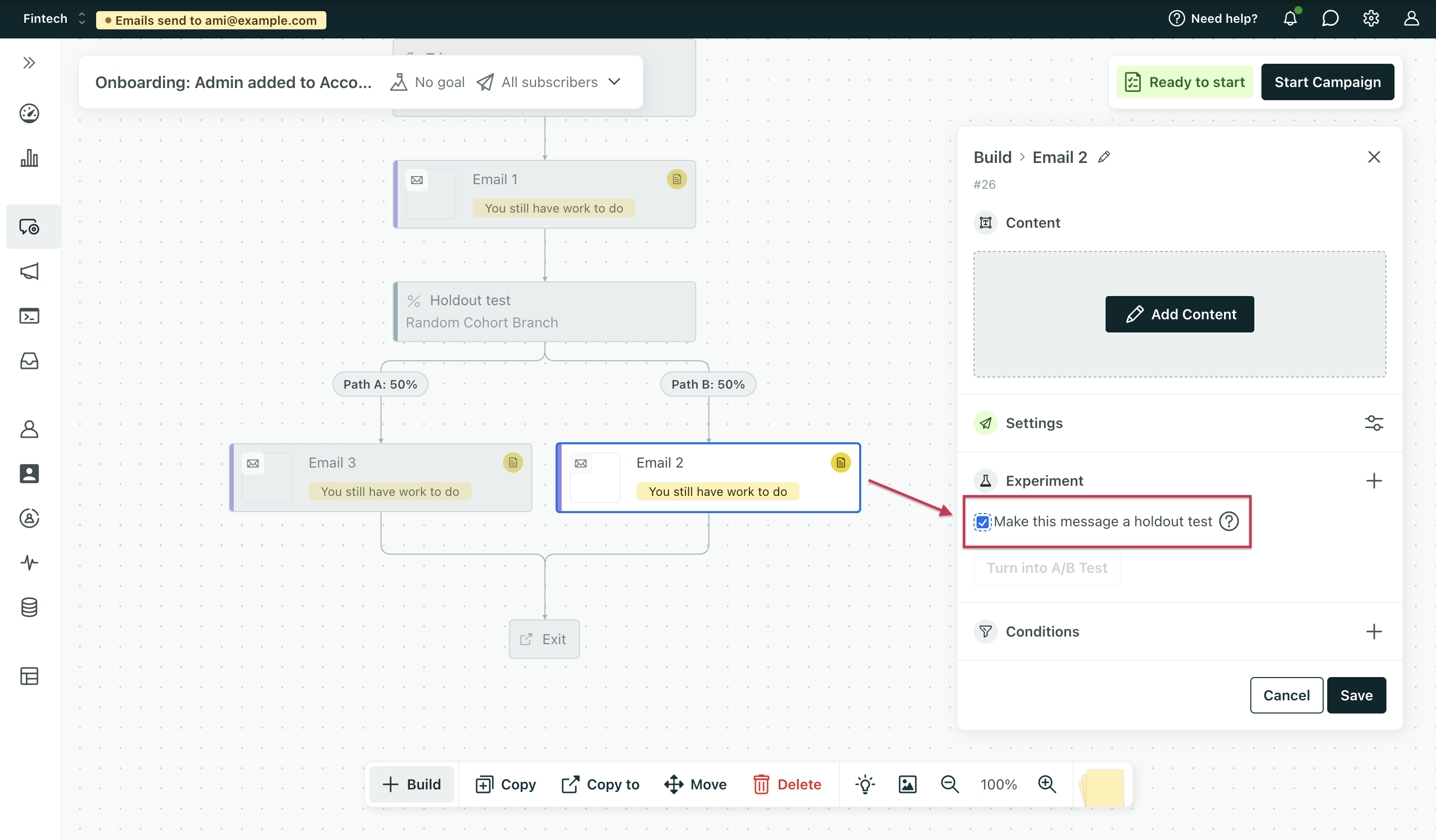Click the Build toolbar button

point(411,784)
